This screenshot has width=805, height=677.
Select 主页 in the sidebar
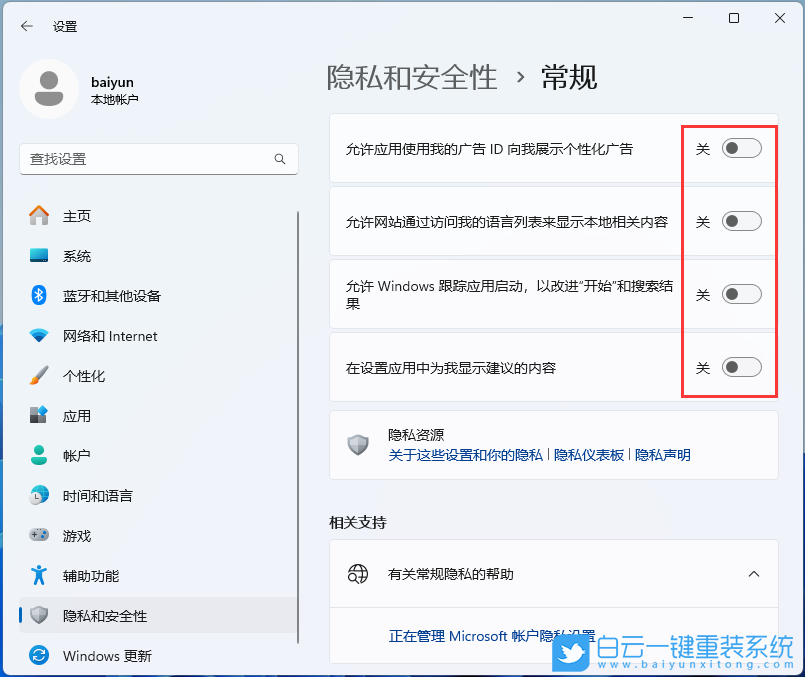click(x=78, y=216)
